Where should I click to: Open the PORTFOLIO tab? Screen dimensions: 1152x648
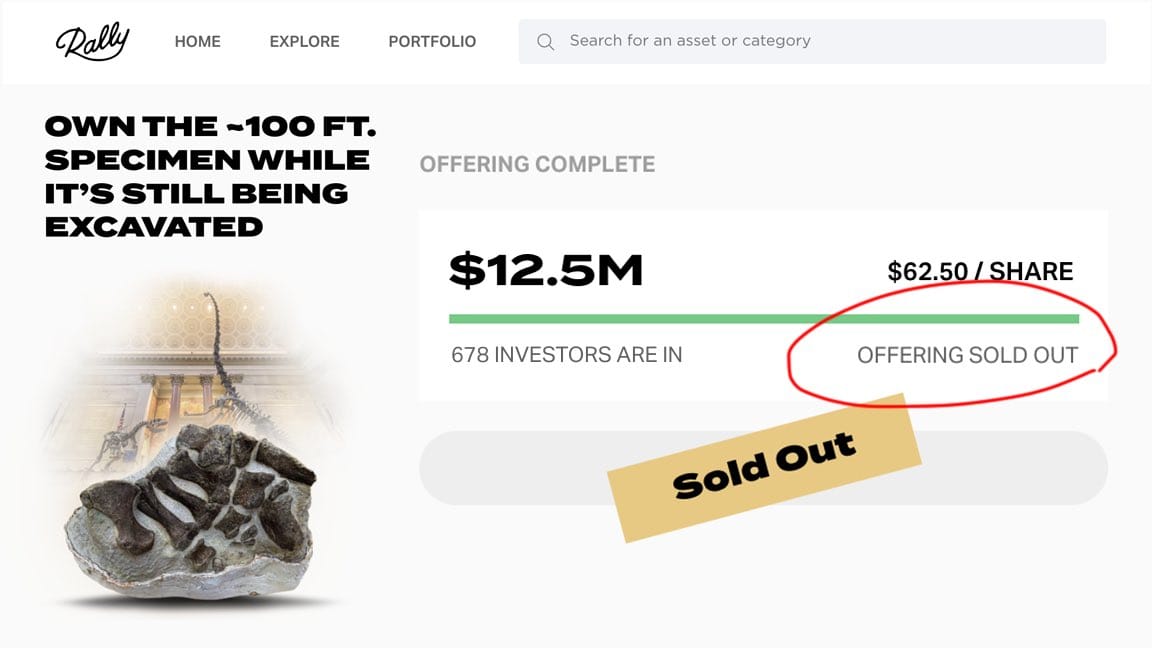(432, 42)
